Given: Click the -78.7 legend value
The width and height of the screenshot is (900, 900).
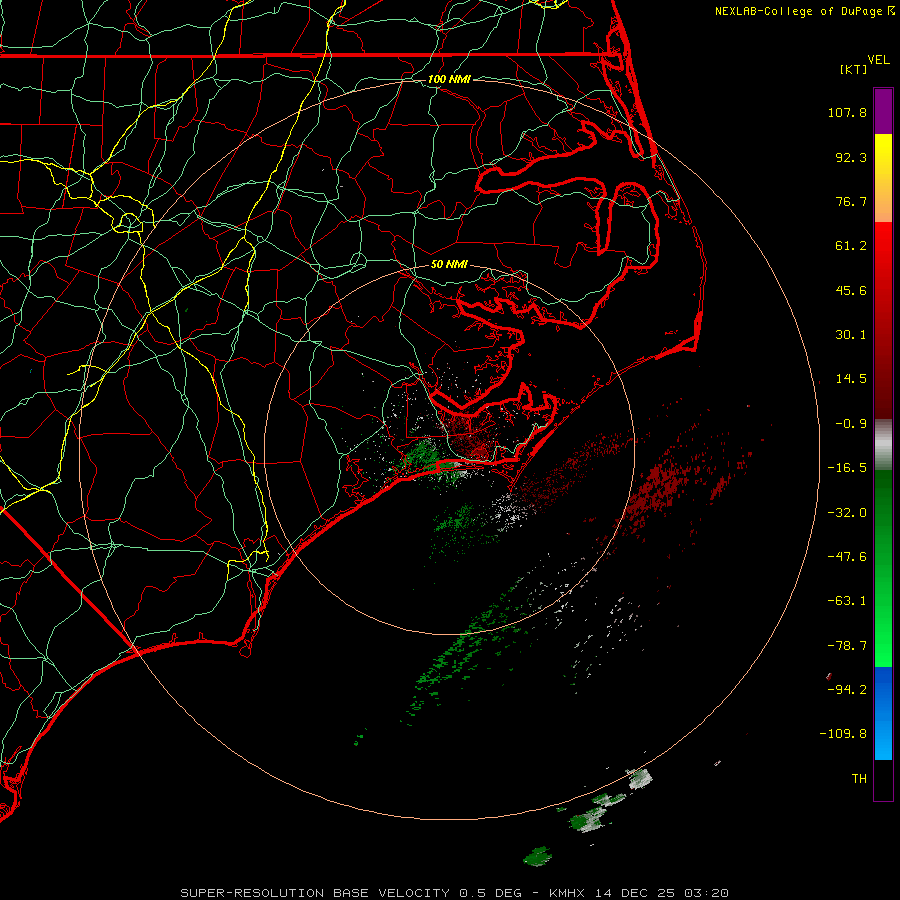Looking at the screenshot, I should click(x=847, y=646).
